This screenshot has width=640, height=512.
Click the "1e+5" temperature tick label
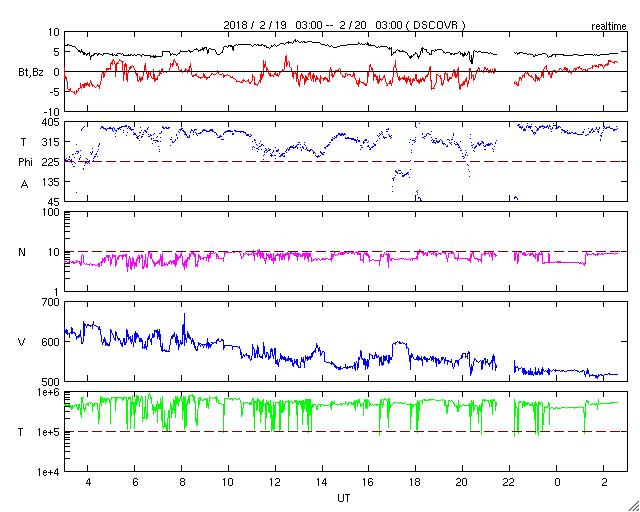point(49,432)
